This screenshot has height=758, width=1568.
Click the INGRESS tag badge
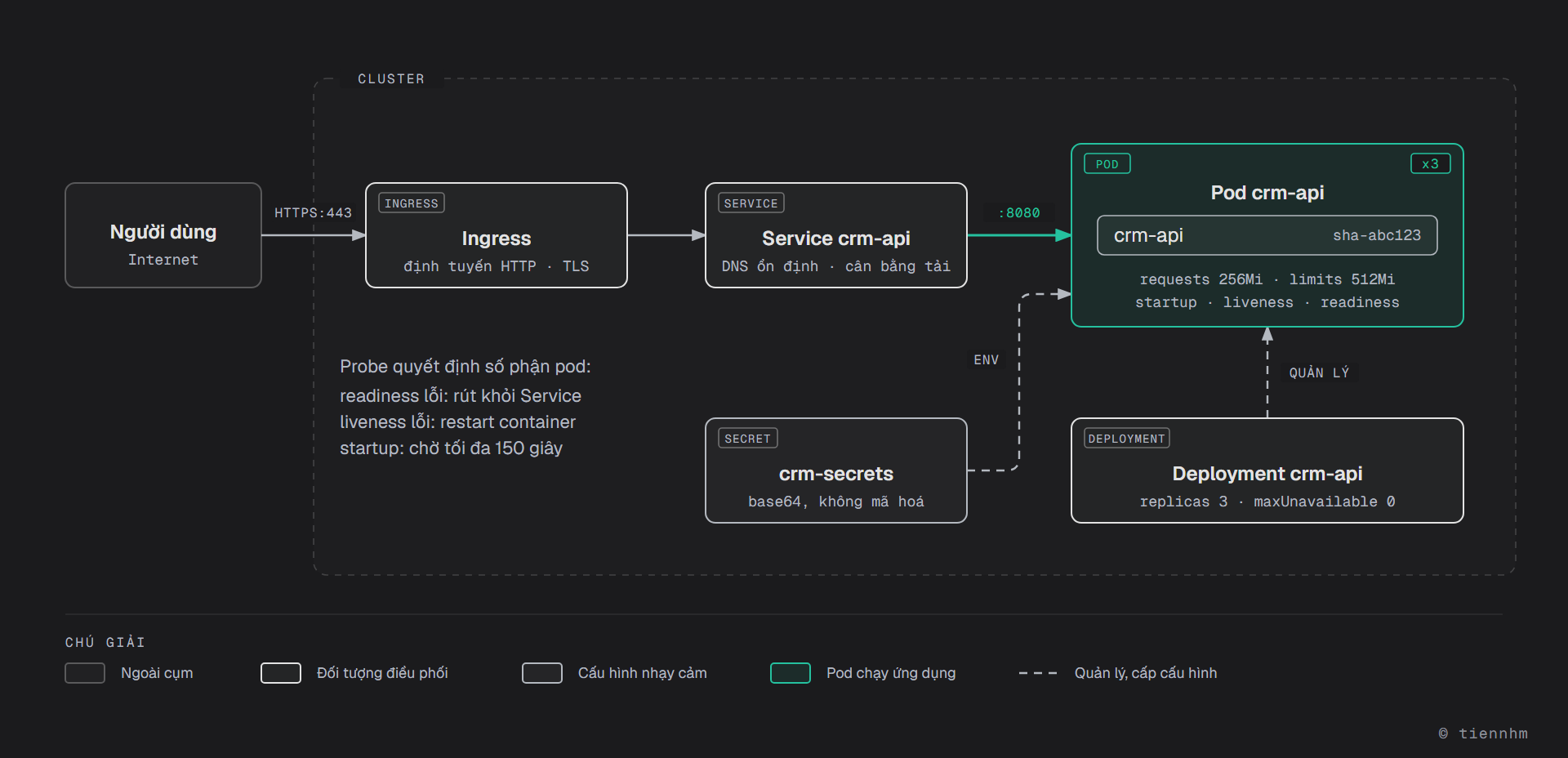point(412,203)
